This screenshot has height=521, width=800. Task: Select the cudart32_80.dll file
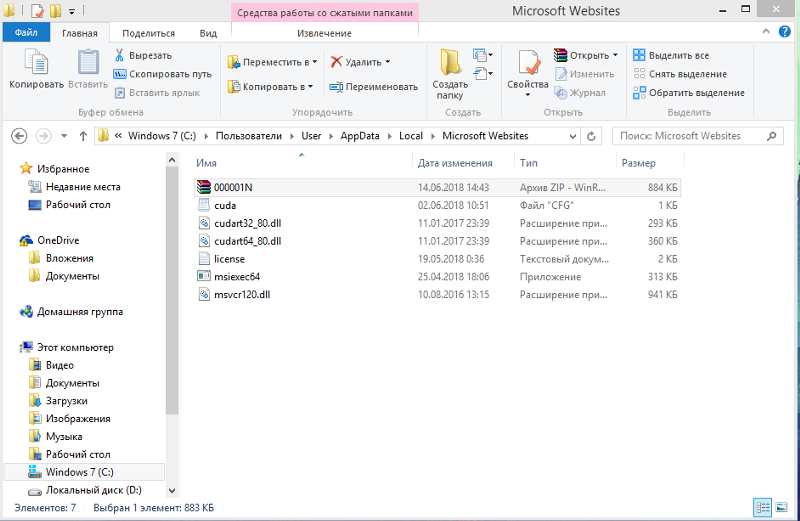tap(437, 223)
